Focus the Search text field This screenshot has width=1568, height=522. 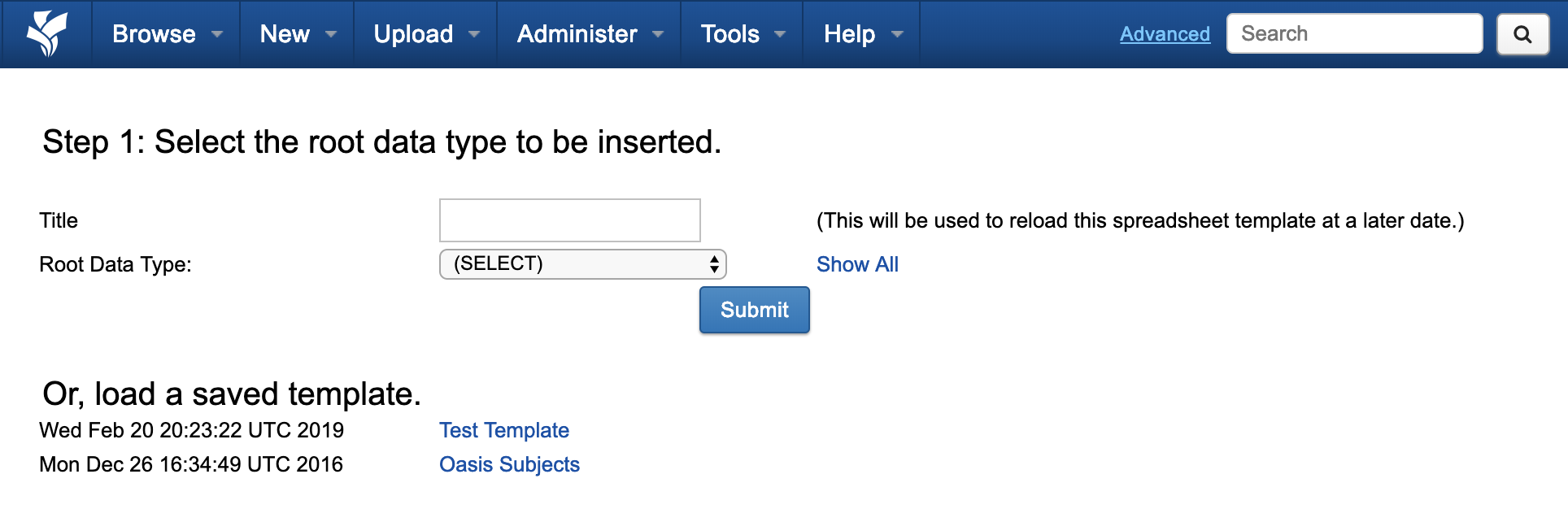1354,34
